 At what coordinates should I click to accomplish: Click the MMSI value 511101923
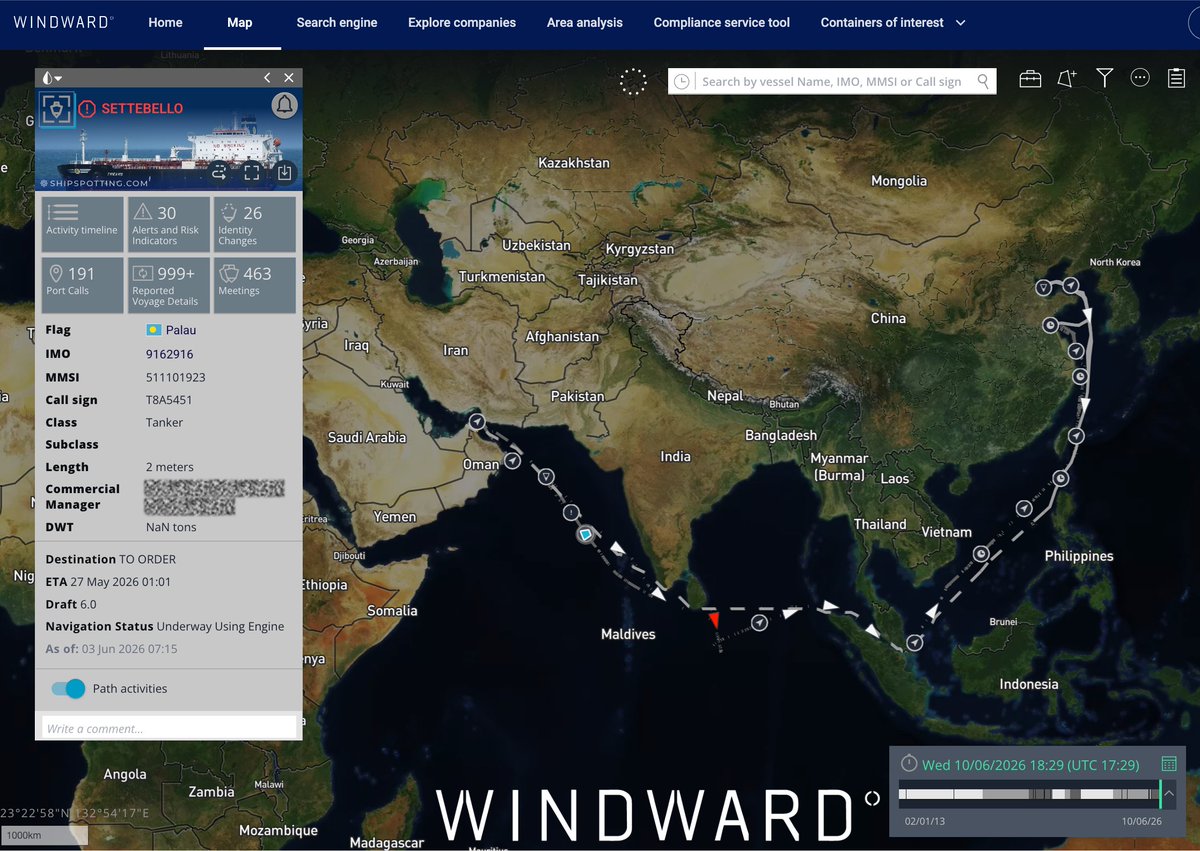point(176,377)
